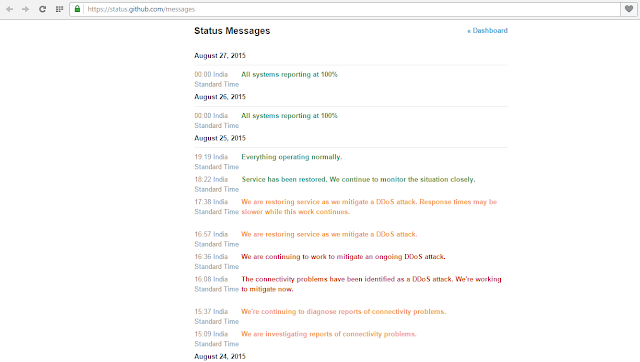The image size is (640, 362).
Task: Select the August 27, 2015 date heading
Action: (x=220, y=56)
